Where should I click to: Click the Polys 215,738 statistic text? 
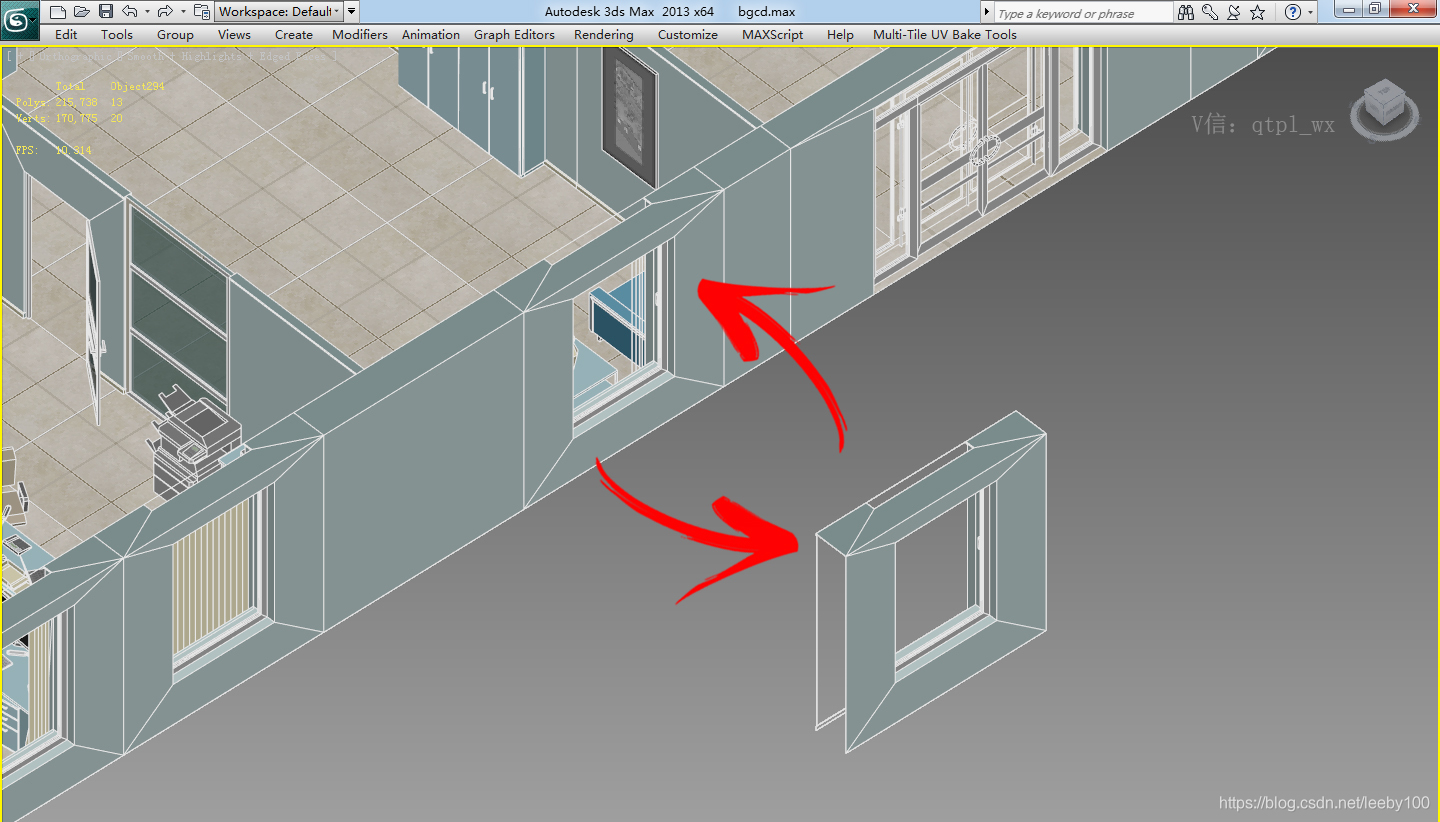click(57, 102)
